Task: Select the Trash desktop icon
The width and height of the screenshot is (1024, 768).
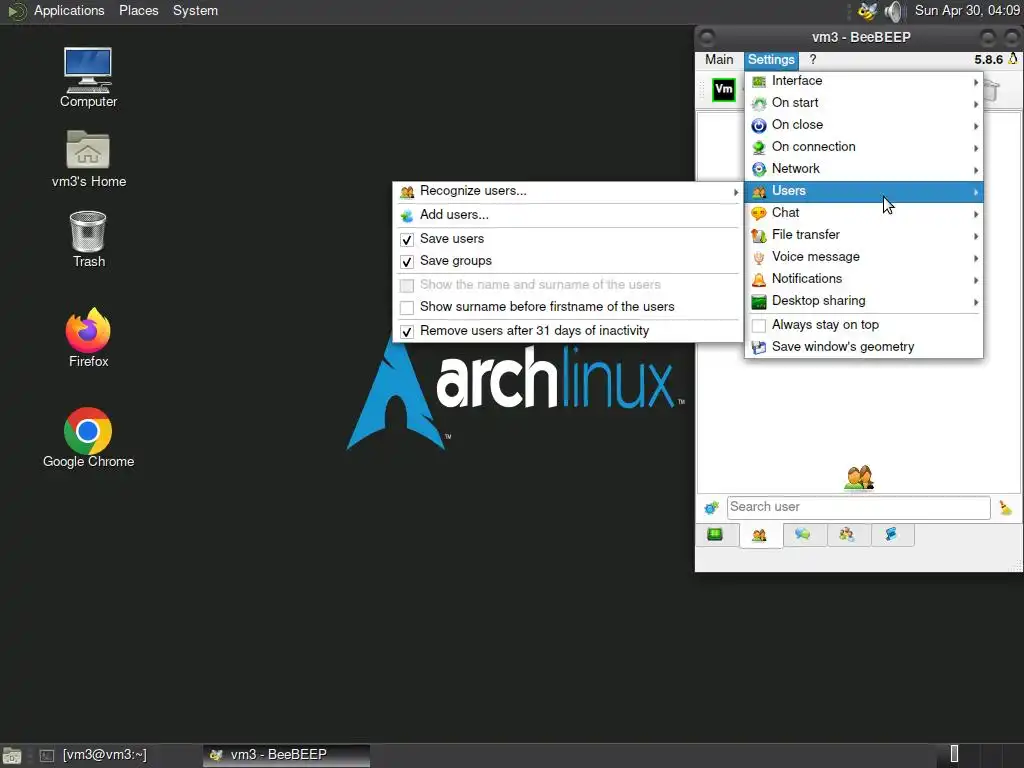Action: pyautogui.click(x=88, y=239)
